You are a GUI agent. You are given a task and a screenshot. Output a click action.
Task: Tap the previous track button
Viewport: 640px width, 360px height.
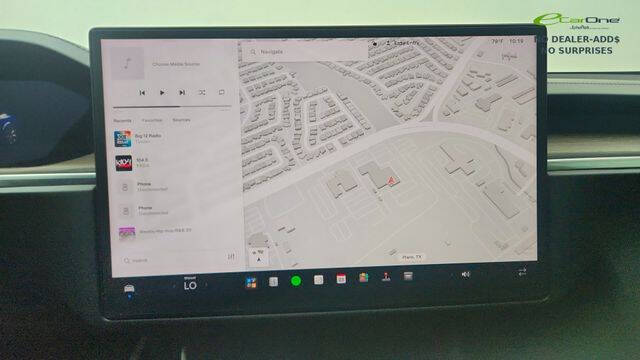[x=142, y=93]
